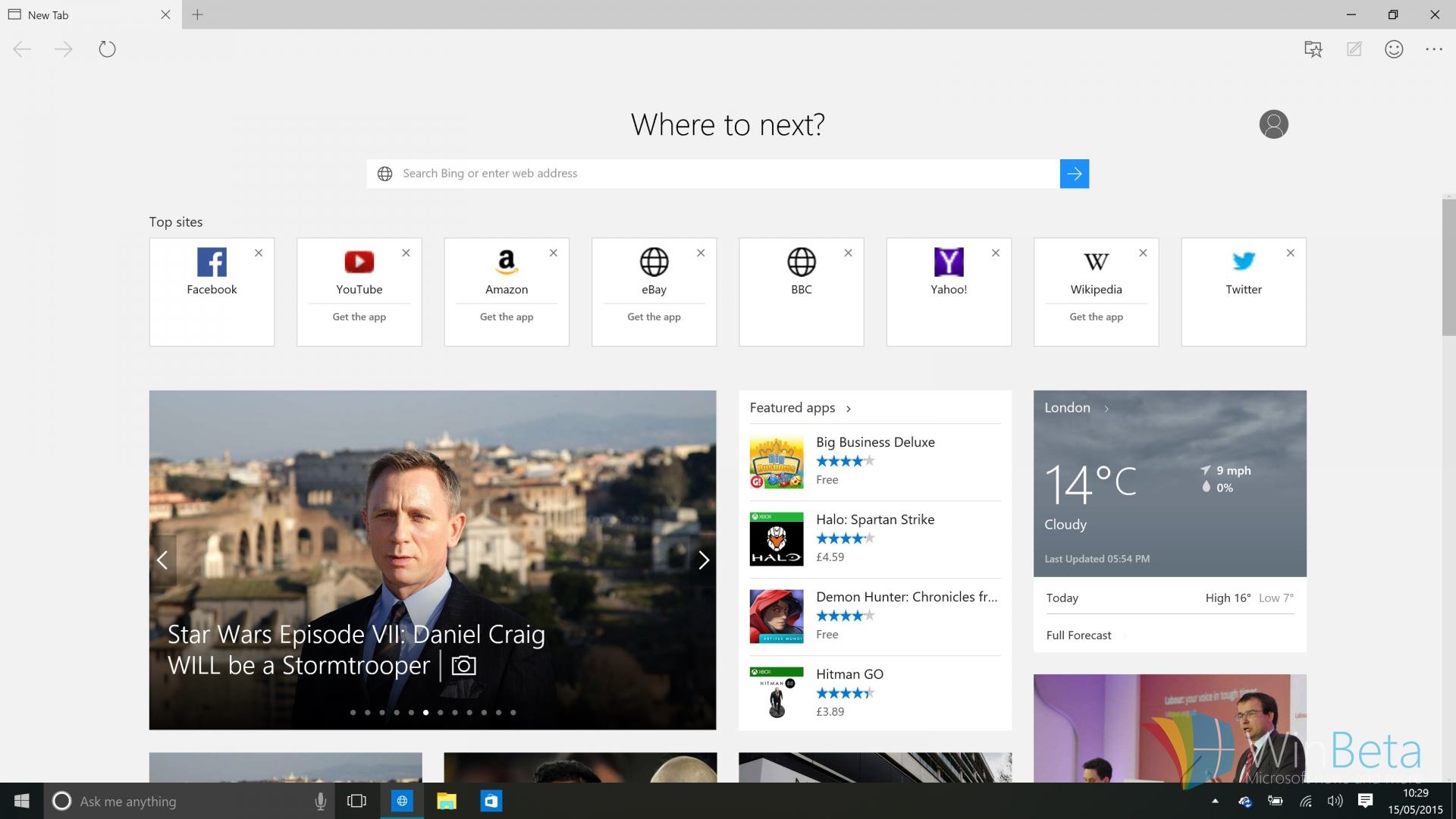Click the 14°C temperature reading
The width and height of the screenshot is (1456, 819).
(1090, 484)
